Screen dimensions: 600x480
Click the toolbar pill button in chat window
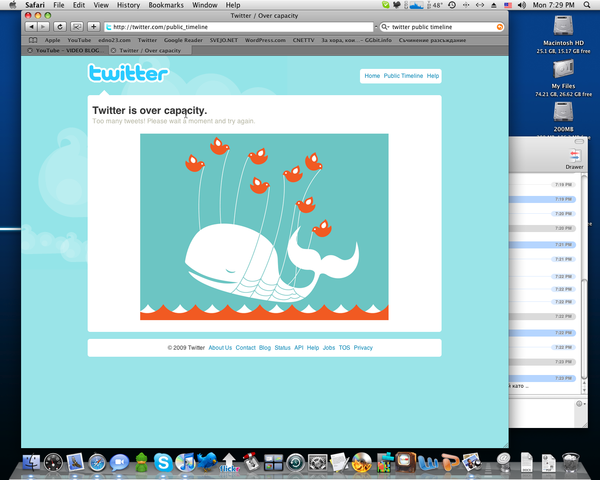click(579, 142)
